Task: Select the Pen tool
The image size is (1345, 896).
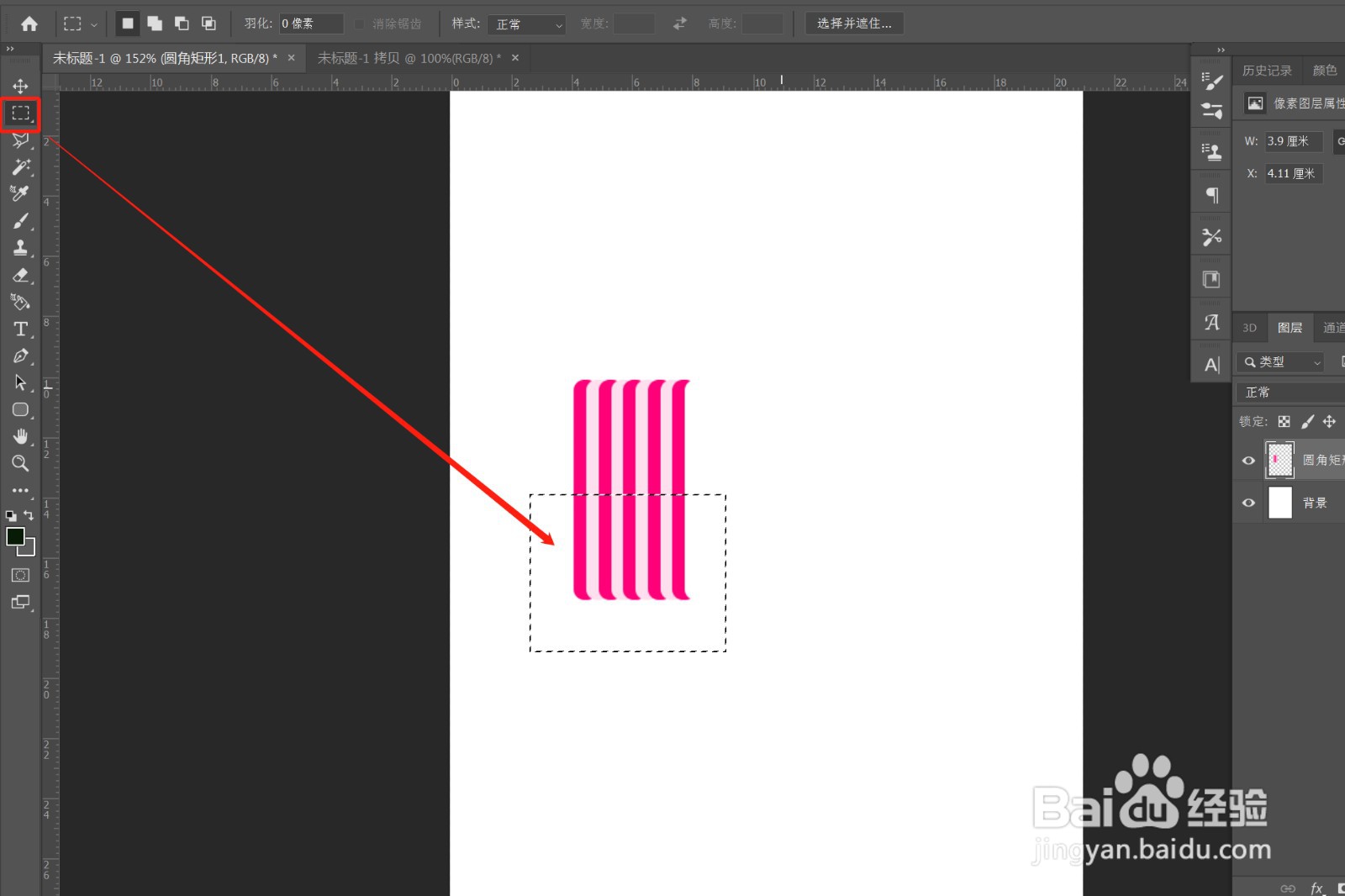Action: pyautogui.click(x=20, y=356)
